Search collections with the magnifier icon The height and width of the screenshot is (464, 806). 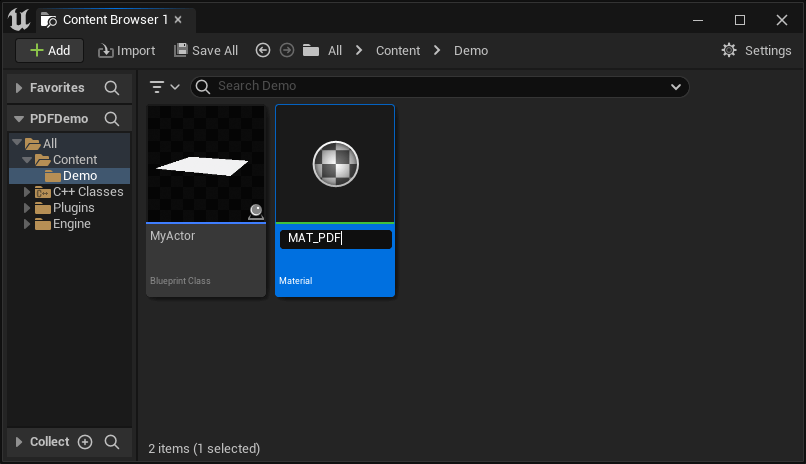point(112,442)
